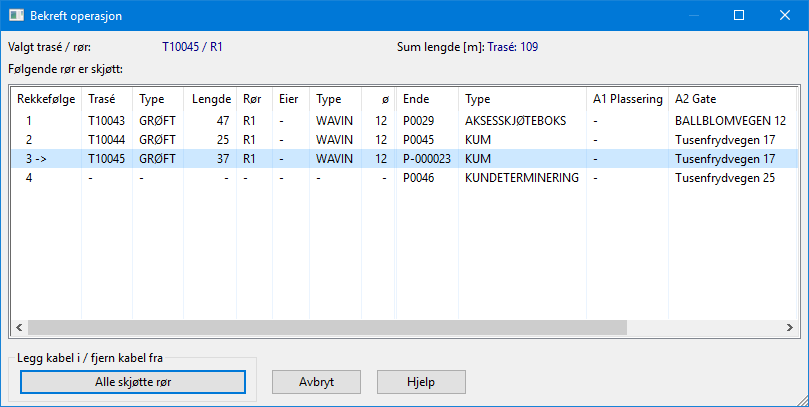
Task: Close the Bekreft operasjon dialog
Action: 785,15
